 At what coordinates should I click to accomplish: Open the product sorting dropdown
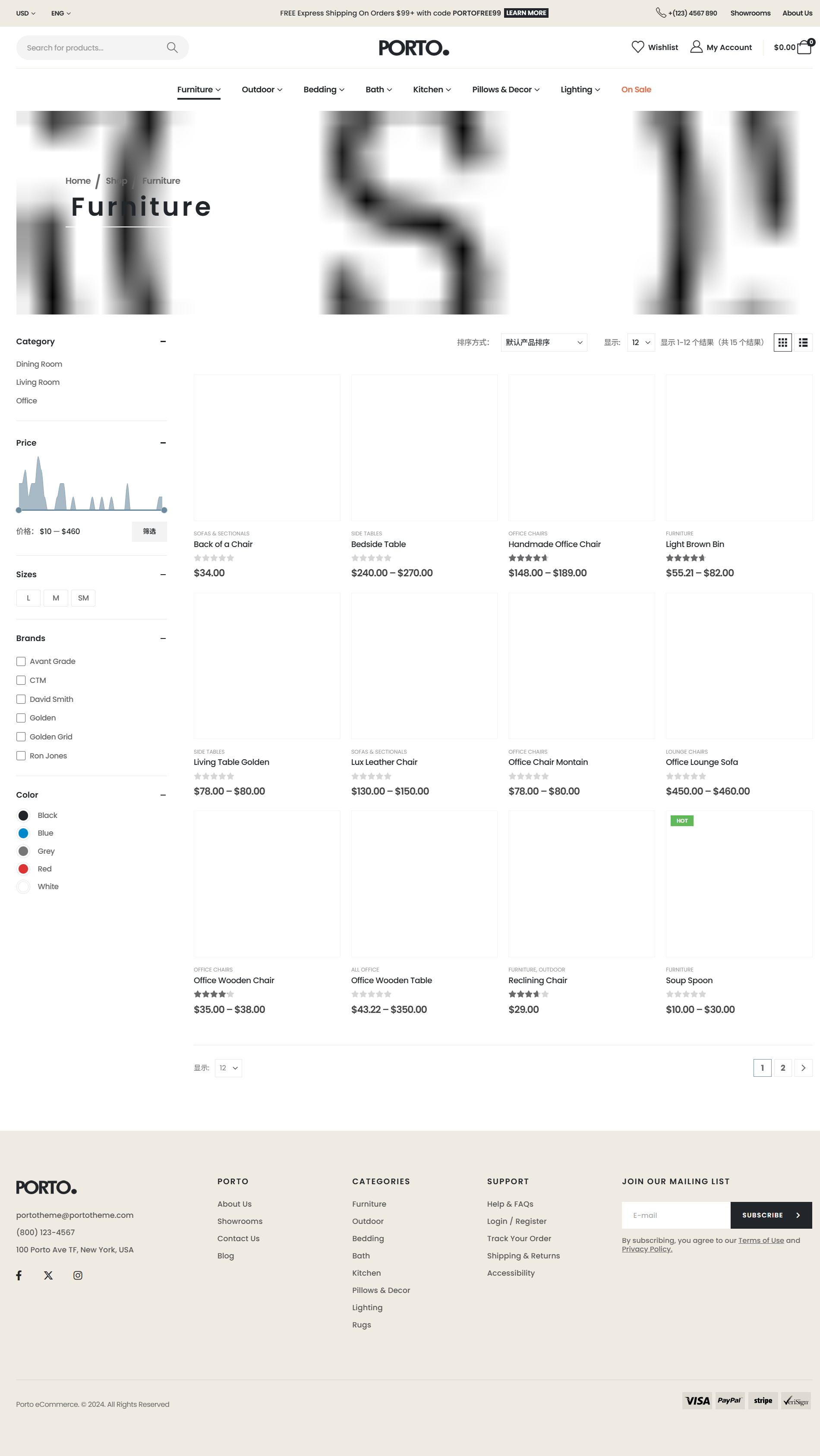543,343
